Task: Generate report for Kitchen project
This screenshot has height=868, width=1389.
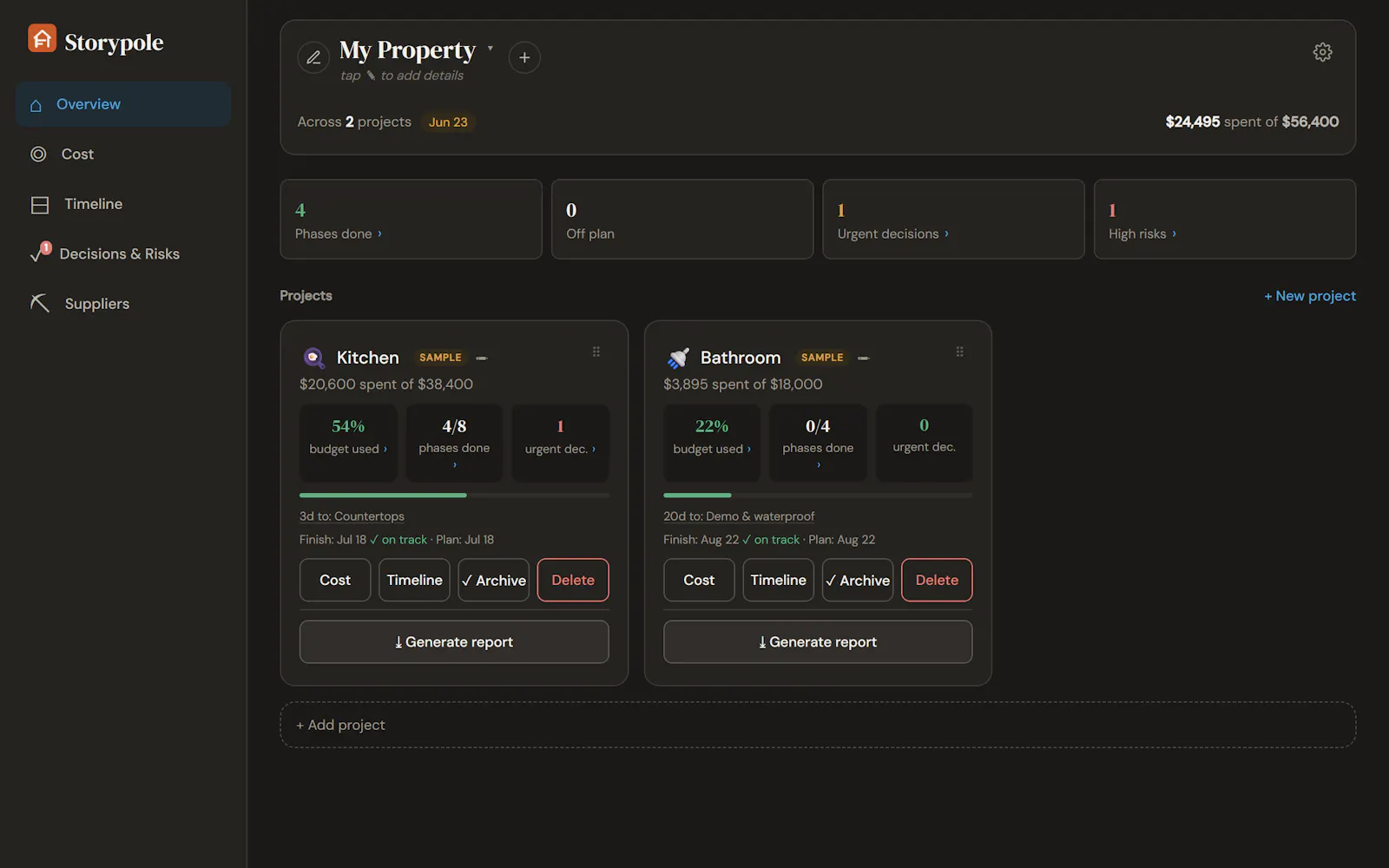Action: coord(454,642)
